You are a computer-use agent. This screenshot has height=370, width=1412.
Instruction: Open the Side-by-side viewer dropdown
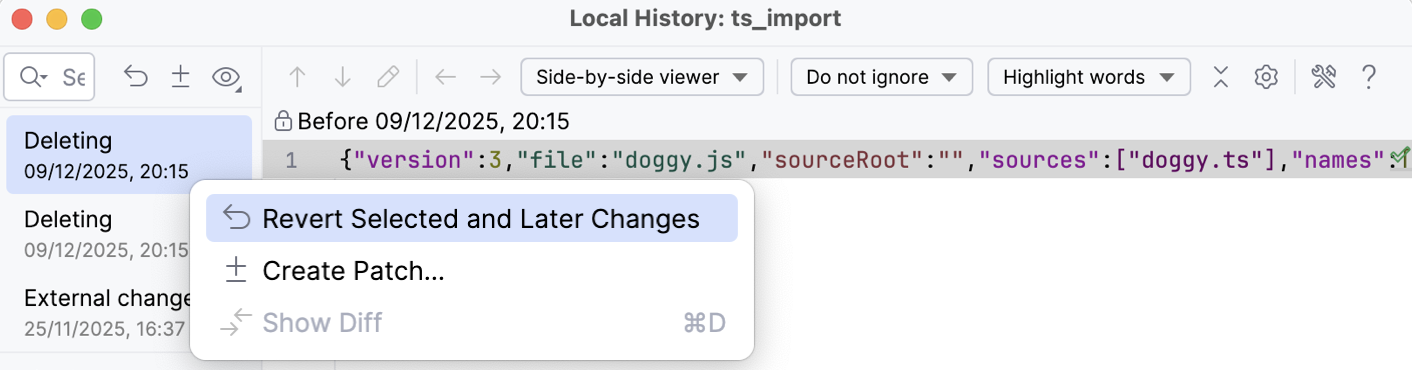coord(642,77)
